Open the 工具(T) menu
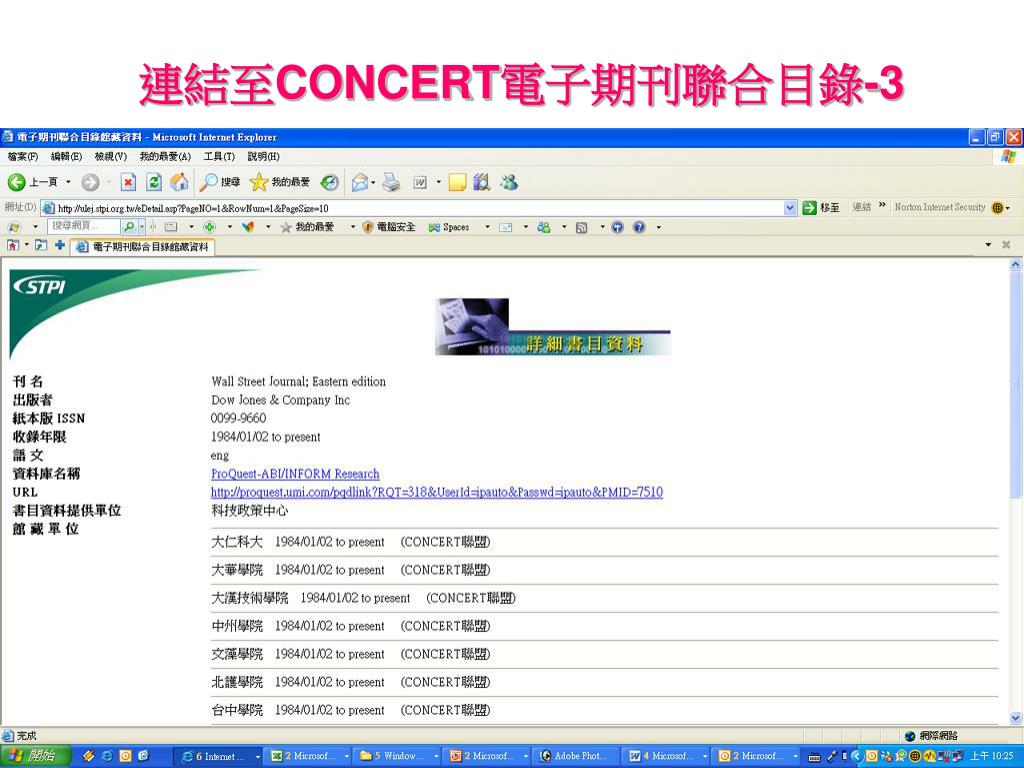The image size is (1024, 768). pos(219,157)
